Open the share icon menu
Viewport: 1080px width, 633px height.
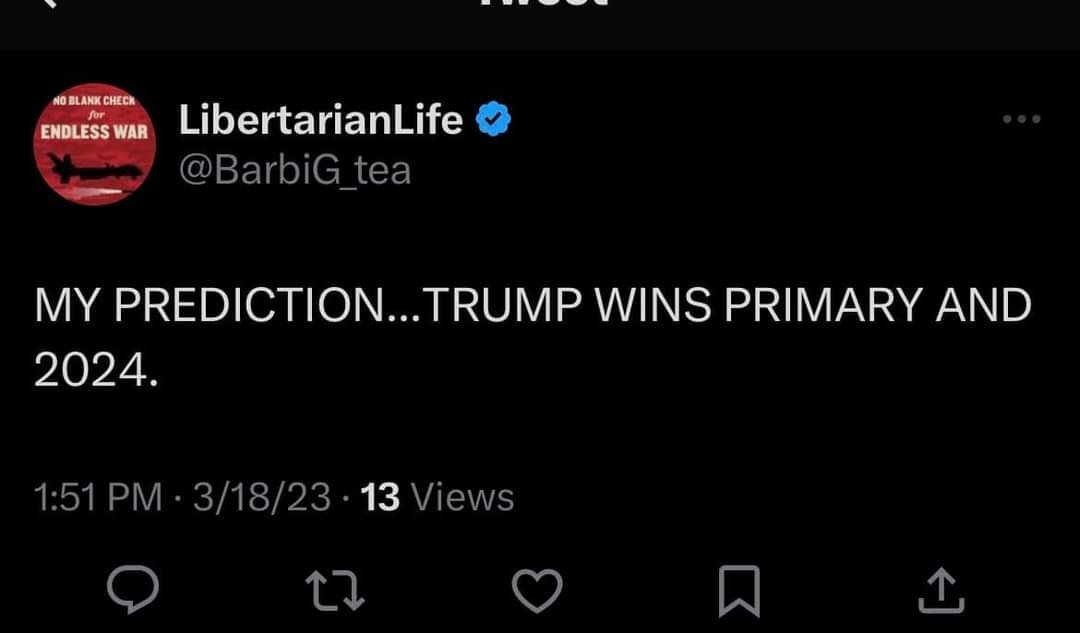point(941,590)
